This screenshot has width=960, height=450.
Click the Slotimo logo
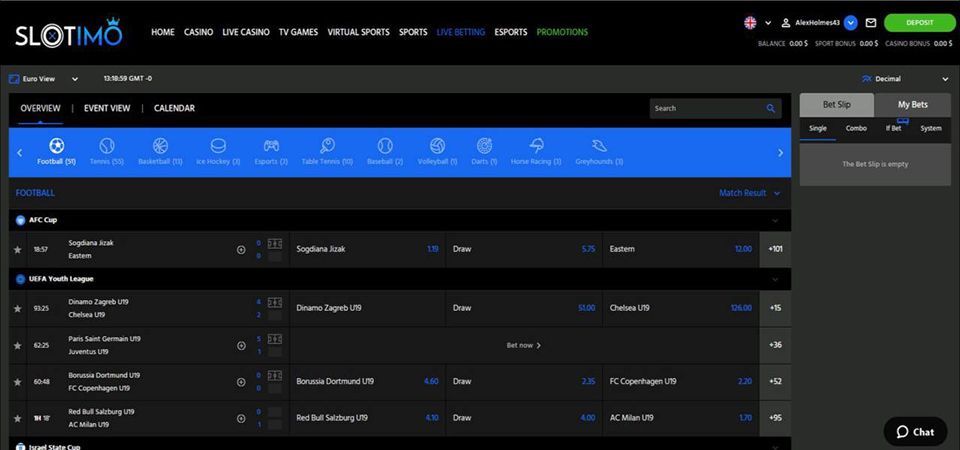69,33
